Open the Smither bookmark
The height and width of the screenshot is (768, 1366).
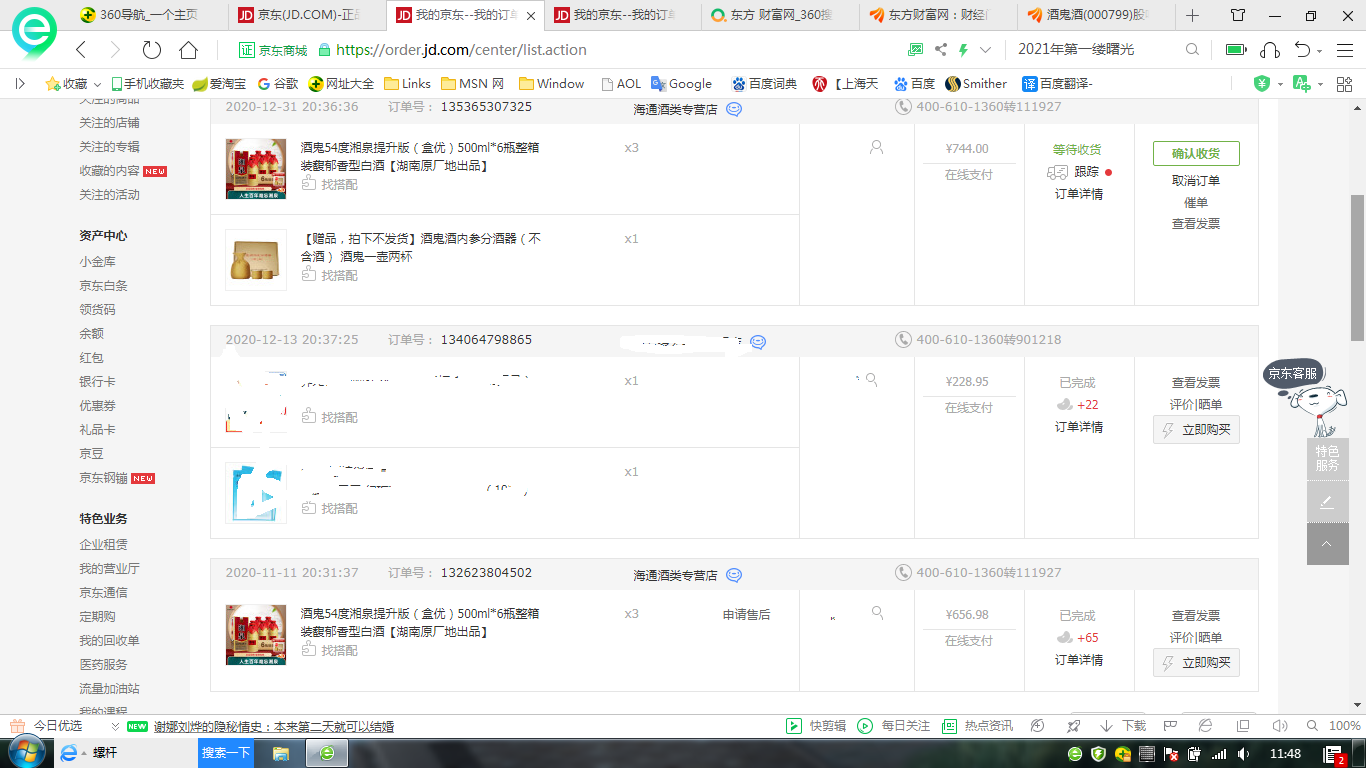tap(976, 84)
